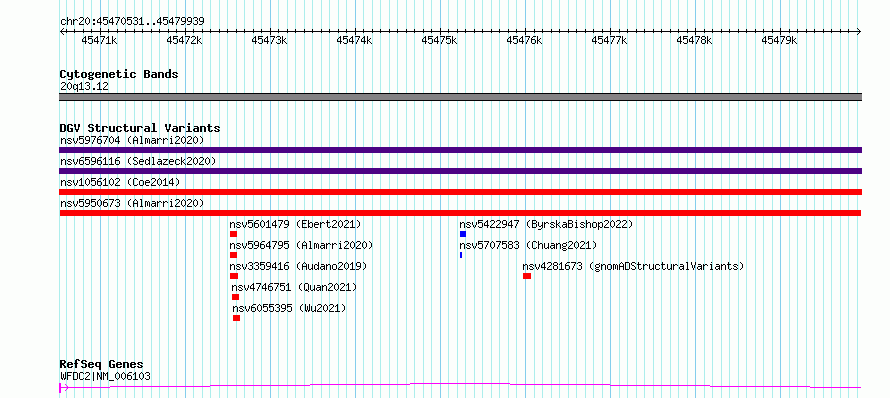Click the 45477k ruler tick label
This screenshot has width=890, height=398.
pyautogui.click(x=610, y=40)
